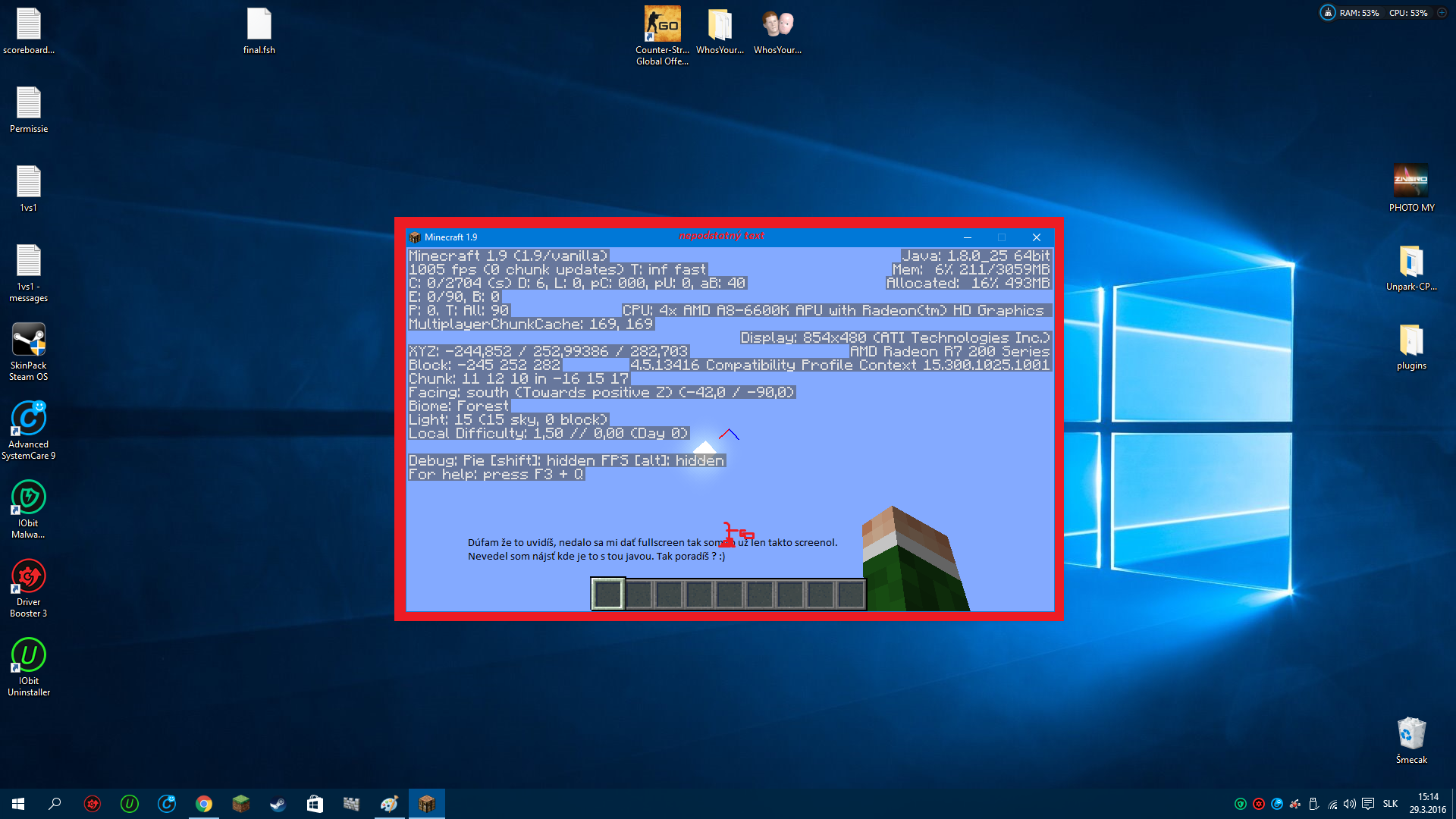Open Wi-Fi network tray icon

click(1332, 804)
